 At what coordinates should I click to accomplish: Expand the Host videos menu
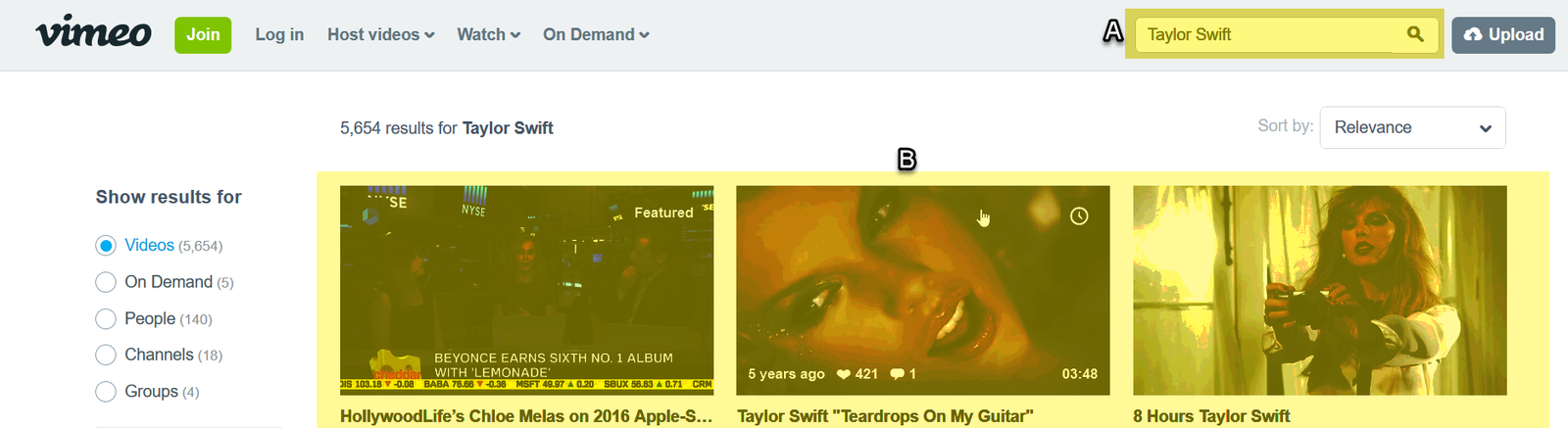[380, 34]
